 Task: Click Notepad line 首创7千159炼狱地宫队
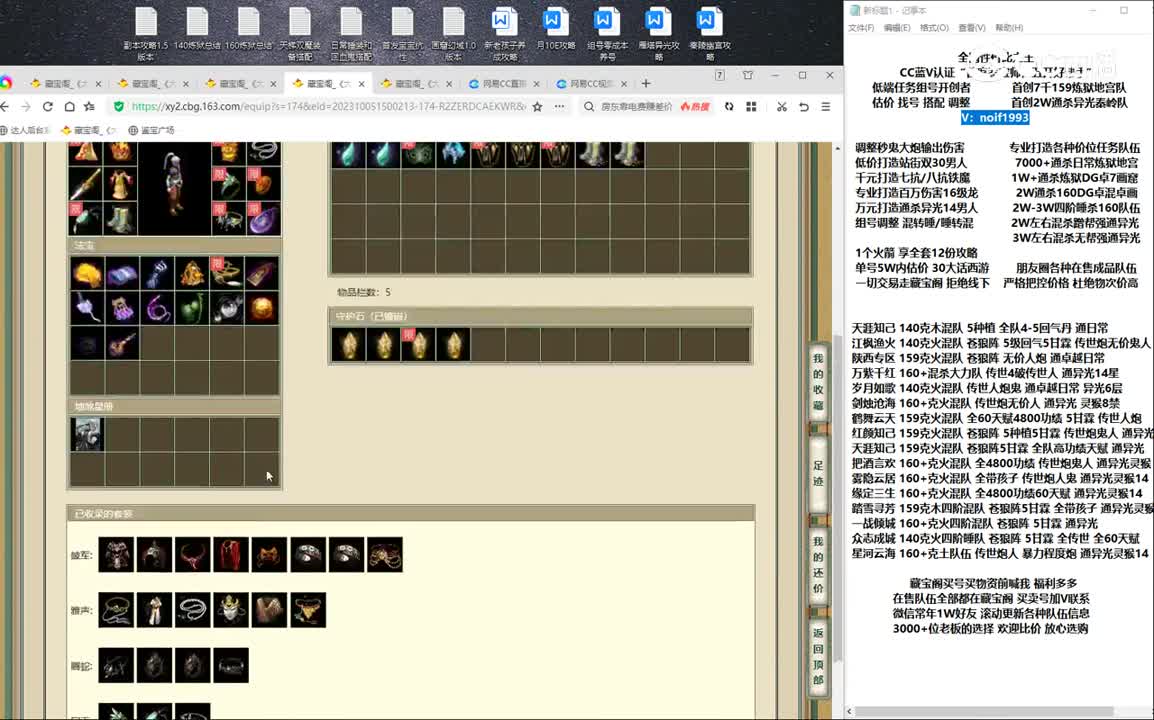pyautogui.click(x=1069, y=88)
